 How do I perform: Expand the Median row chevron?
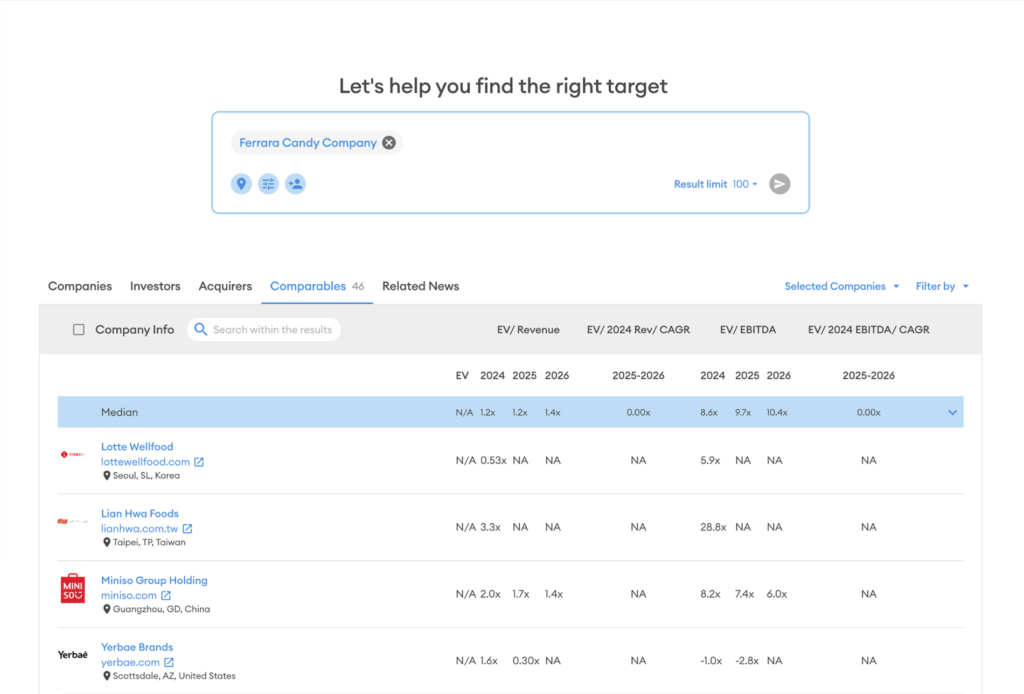[952, 413]
